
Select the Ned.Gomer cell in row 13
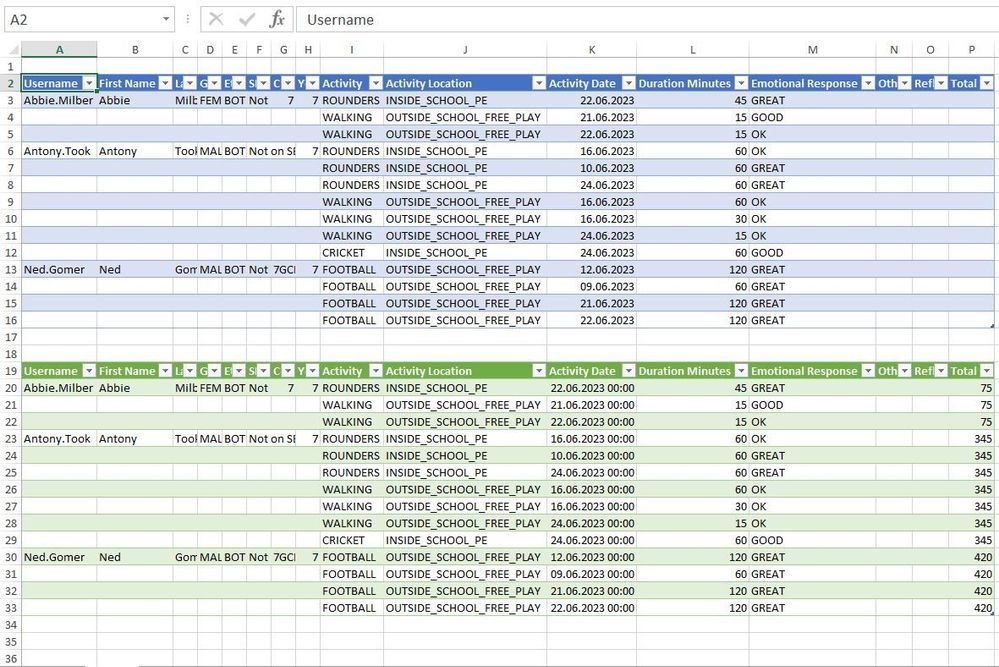click(x=59, y=269)
